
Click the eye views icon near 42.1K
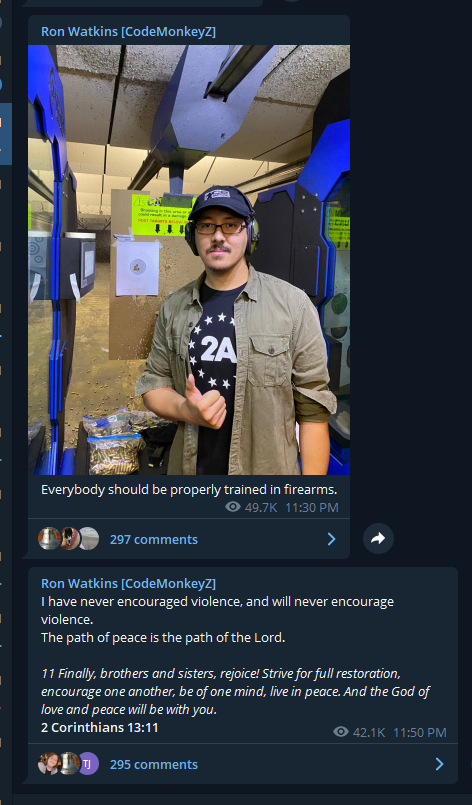(x=341, y=732)
